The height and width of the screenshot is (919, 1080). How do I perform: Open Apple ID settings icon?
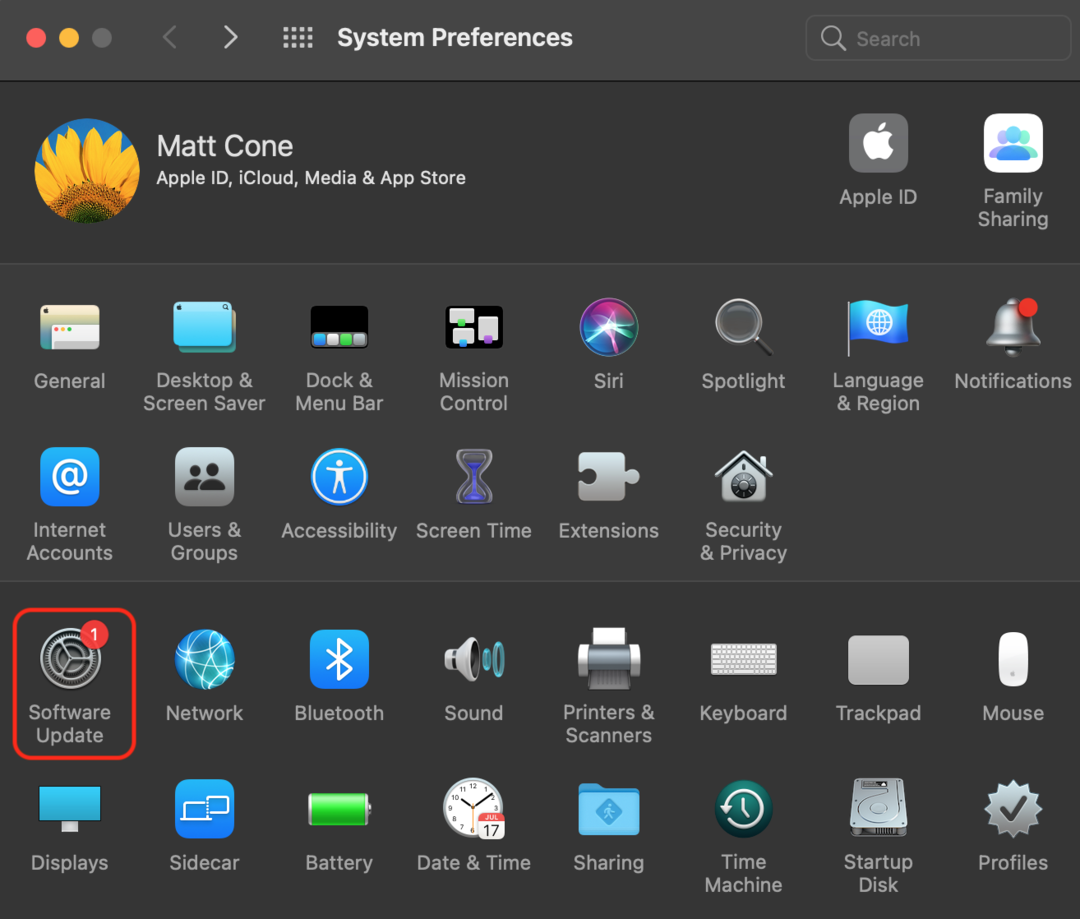pos(878,143)
